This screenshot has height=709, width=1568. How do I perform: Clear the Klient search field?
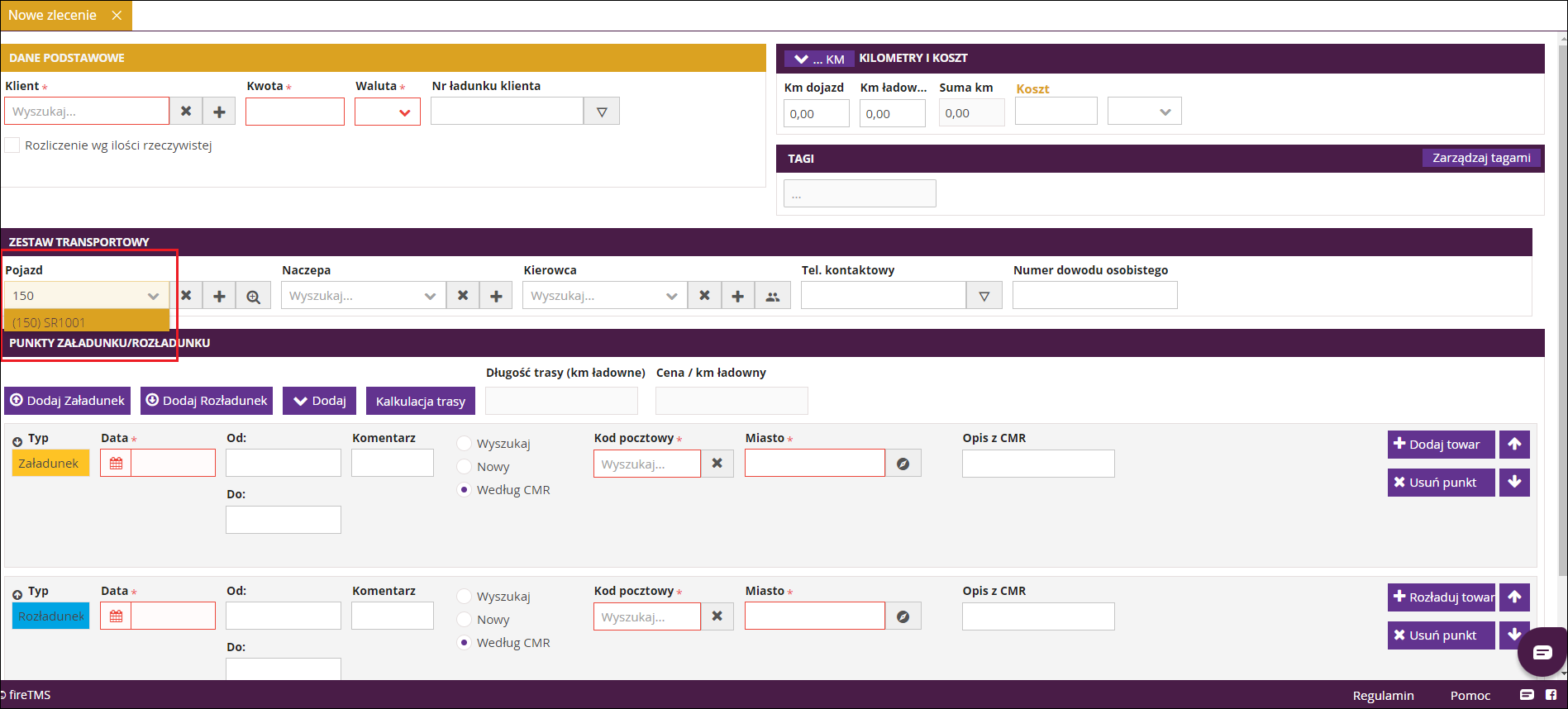click(186, 112)
